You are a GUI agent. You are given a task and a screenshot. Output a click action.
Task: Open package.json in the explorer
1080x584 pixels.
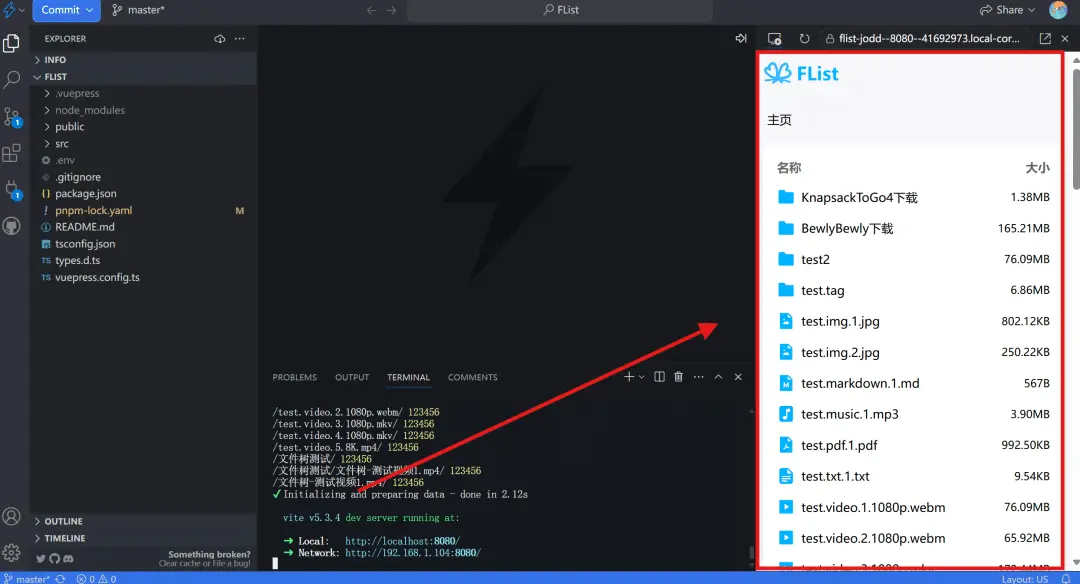(85, 194)
